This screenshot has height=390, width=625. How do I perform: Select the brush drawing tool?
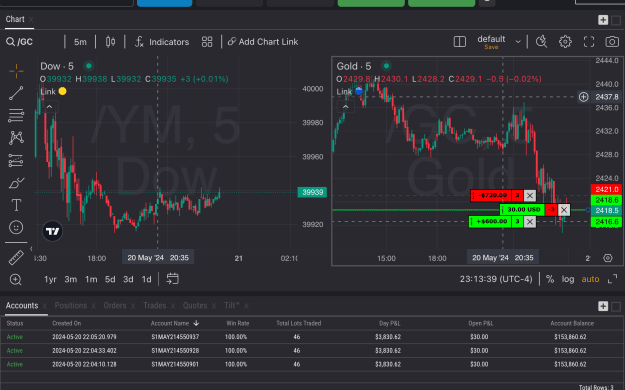point(16,183)
